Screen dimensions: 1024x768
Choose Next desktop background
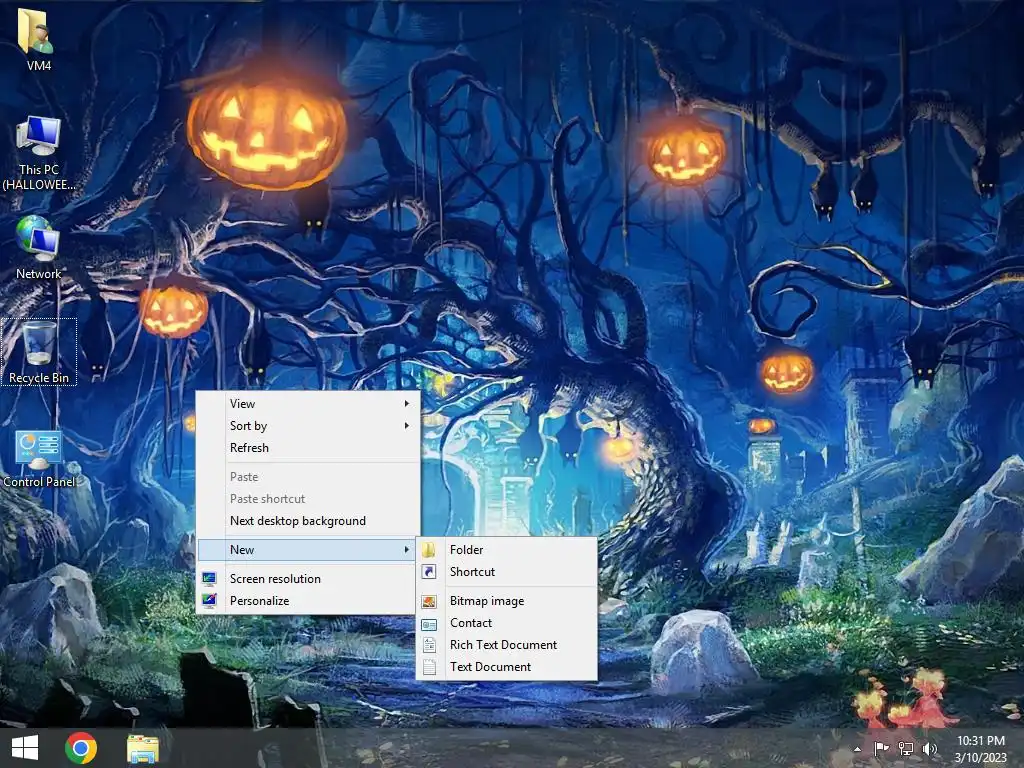click(x=307, y=521)
